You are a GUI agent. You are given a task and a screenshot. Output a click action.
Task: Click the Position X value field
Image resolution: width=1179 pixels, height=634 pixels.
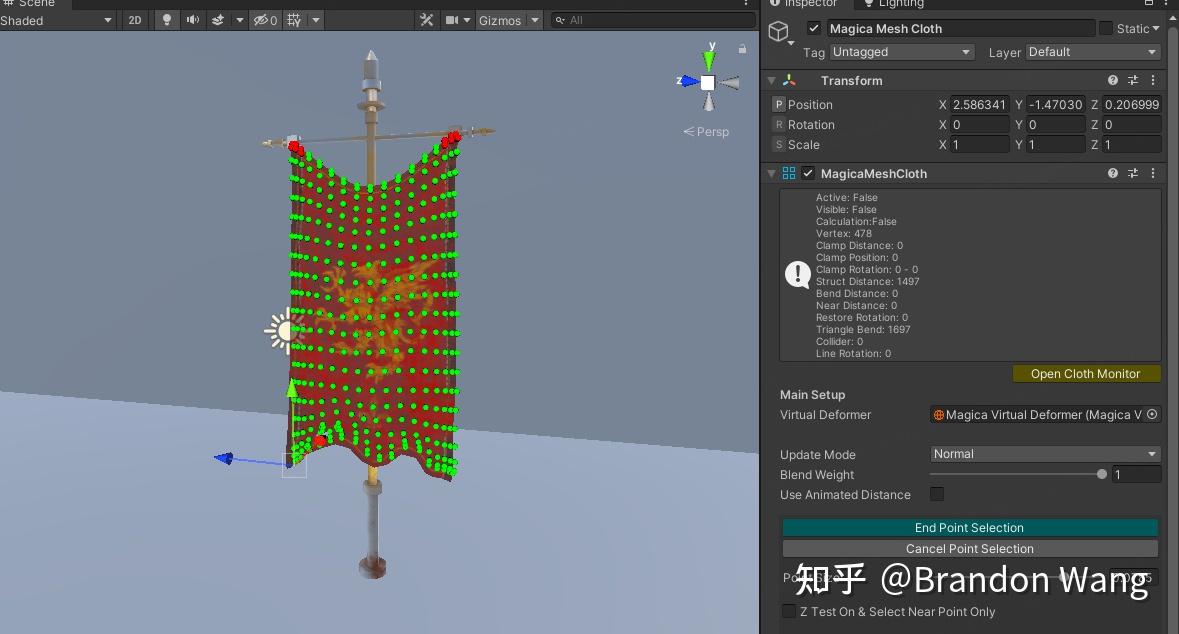point(978,105)
